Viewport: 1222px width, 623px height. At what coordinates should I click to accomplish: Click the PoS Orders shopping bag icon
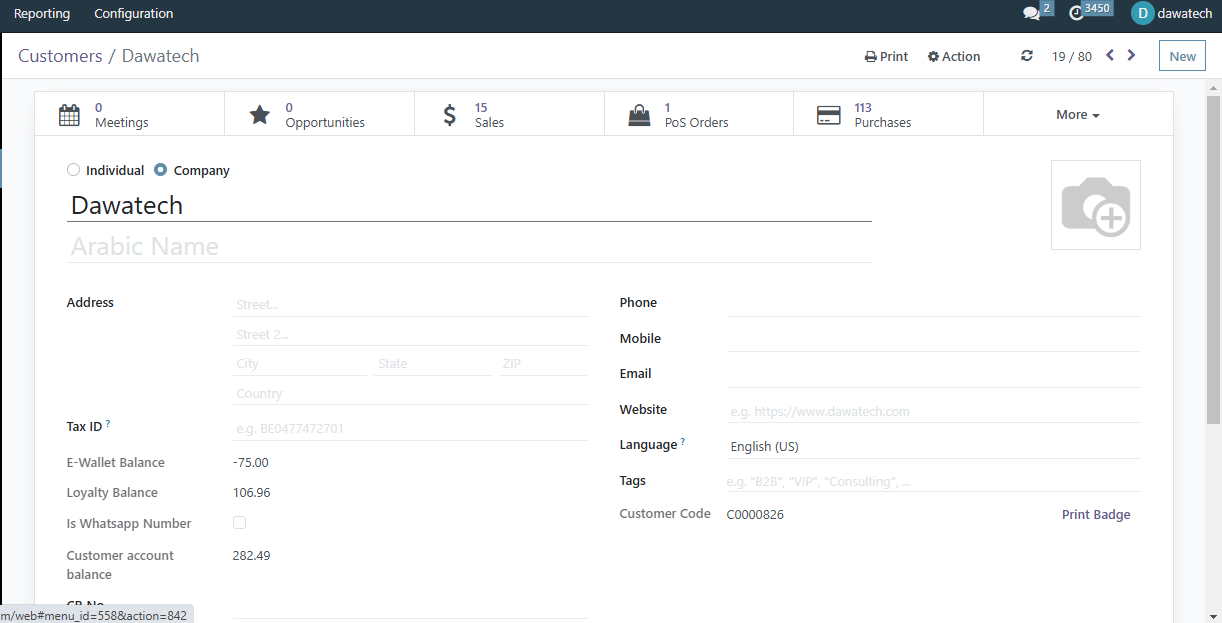pyautogui.click(x=639, y=115)
